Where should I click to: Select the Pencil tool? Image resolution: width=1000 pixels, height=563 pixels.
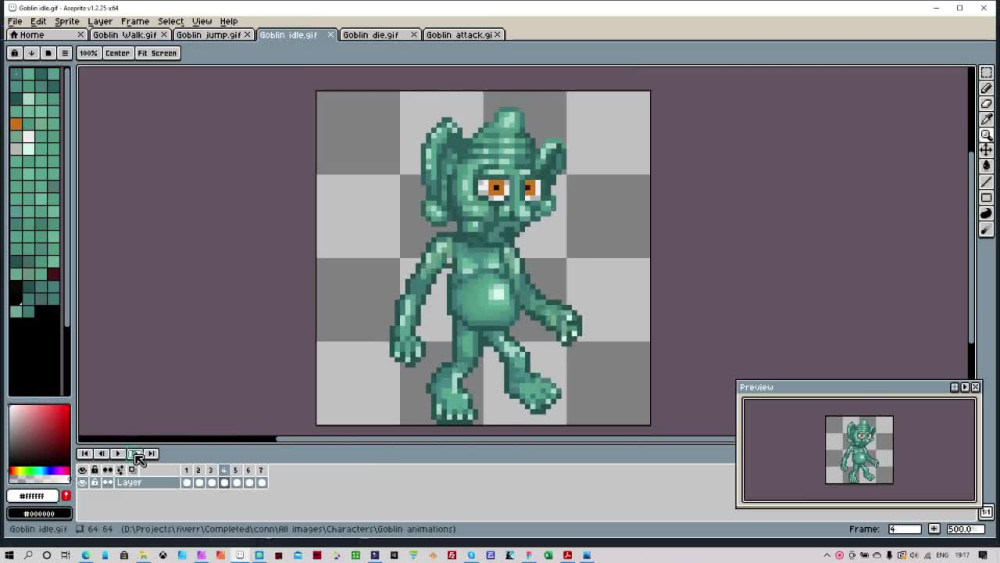coord(986,88)
